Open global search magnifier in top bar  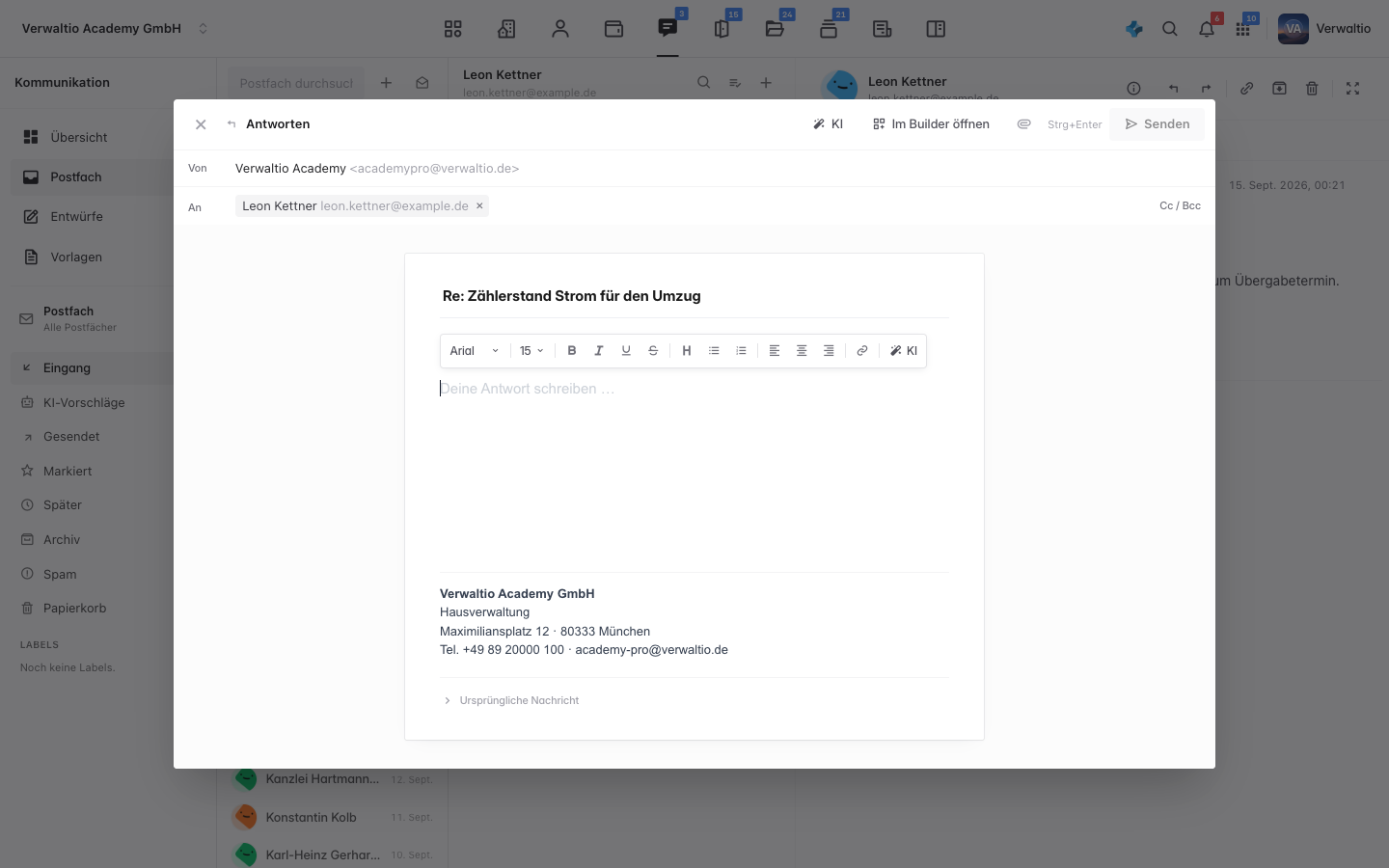point(1170,29)
